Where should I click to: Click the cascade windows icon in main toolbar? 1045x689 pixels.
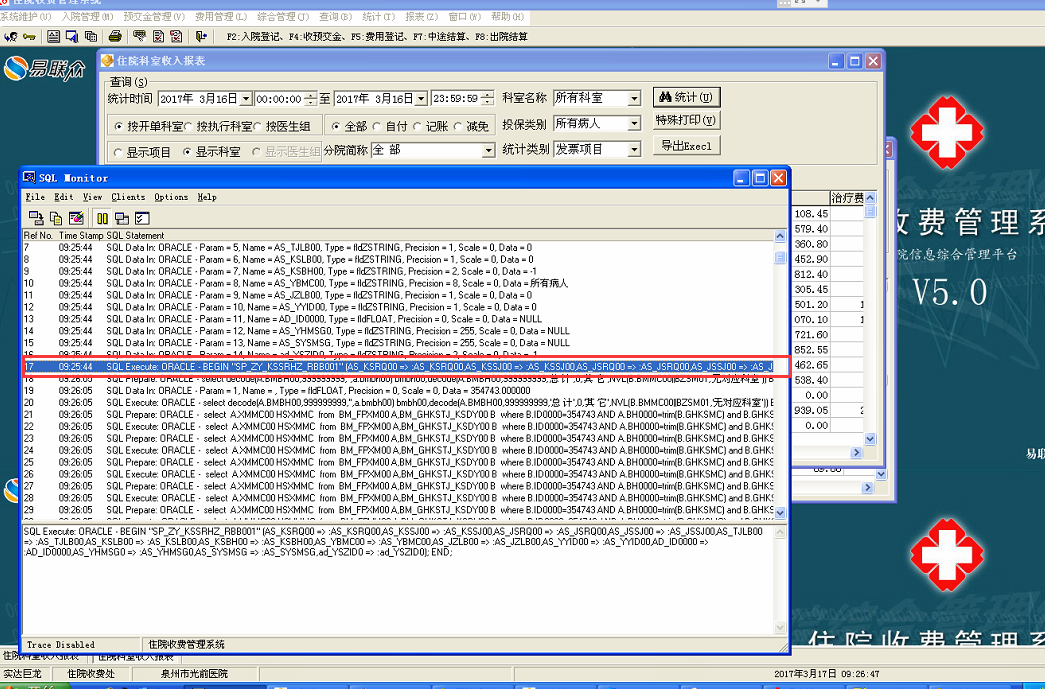tap(91, 37)
